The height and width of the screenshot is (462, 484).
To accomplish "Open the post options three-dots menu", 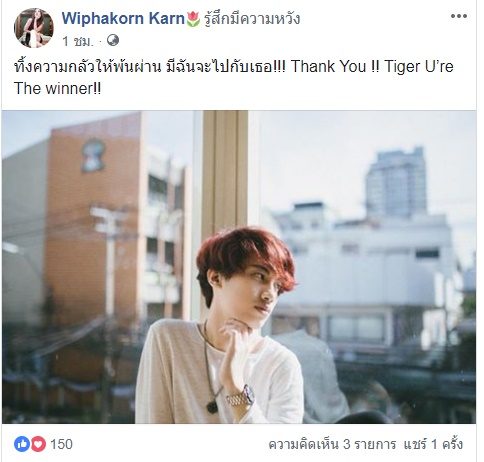I will (458, 16).
